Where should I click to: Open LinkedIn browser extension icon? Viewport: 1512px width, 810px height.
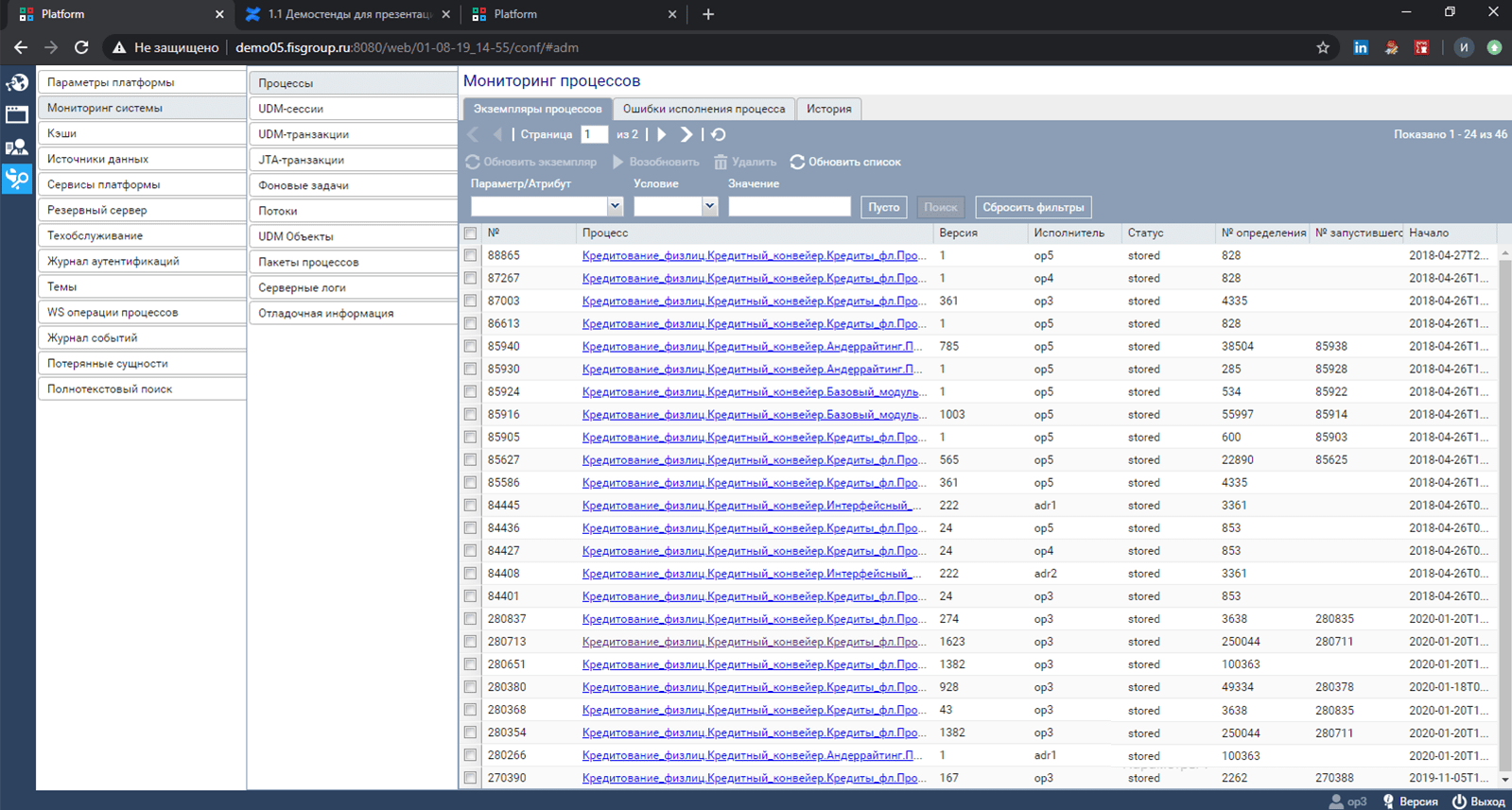(1361, 47)
